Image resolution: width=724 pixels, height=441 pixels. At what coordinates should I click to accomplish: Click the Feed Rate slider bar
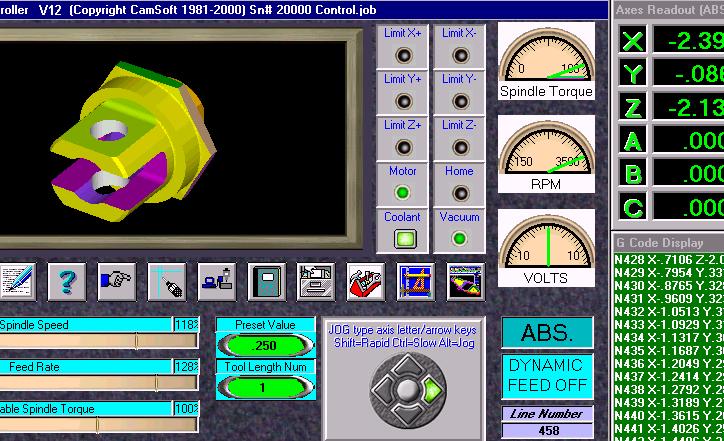pyautogui.click(x=98, y=383)
